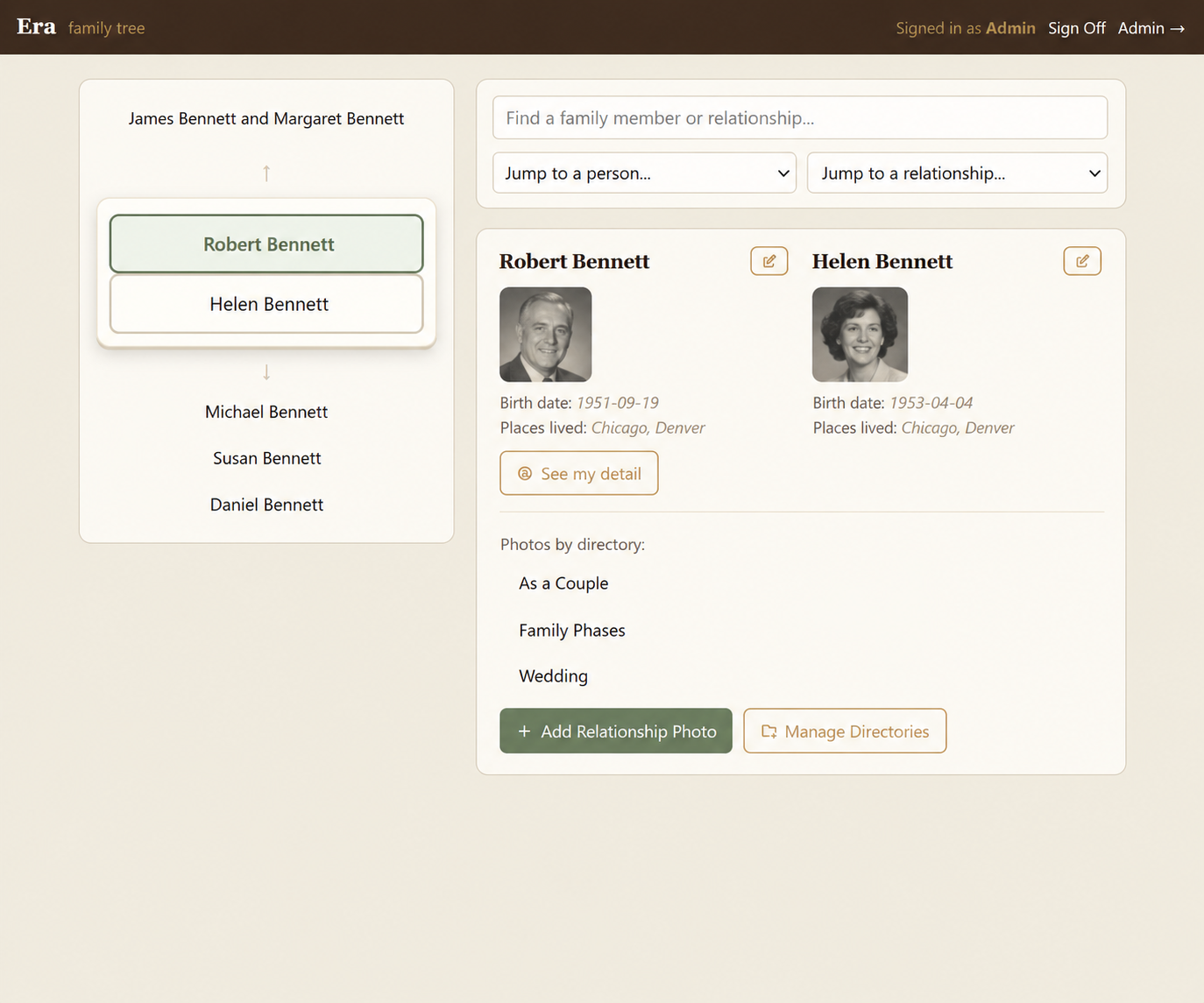The width and height of the screenshot is (1204, 1003).
Task: Click the See my detail button
Action: pos(579,473)
